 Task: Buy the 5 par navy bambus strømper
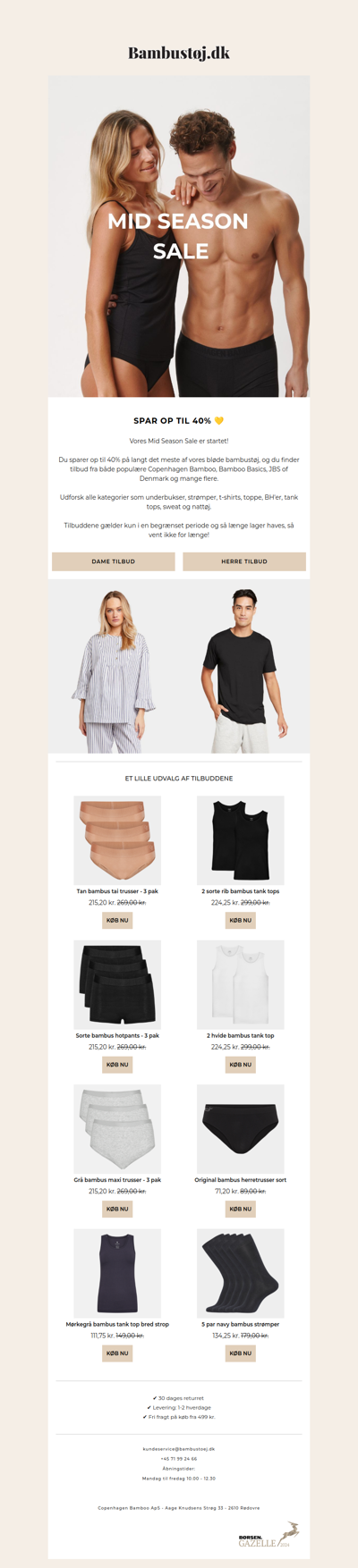click(x=241, y=1353)
